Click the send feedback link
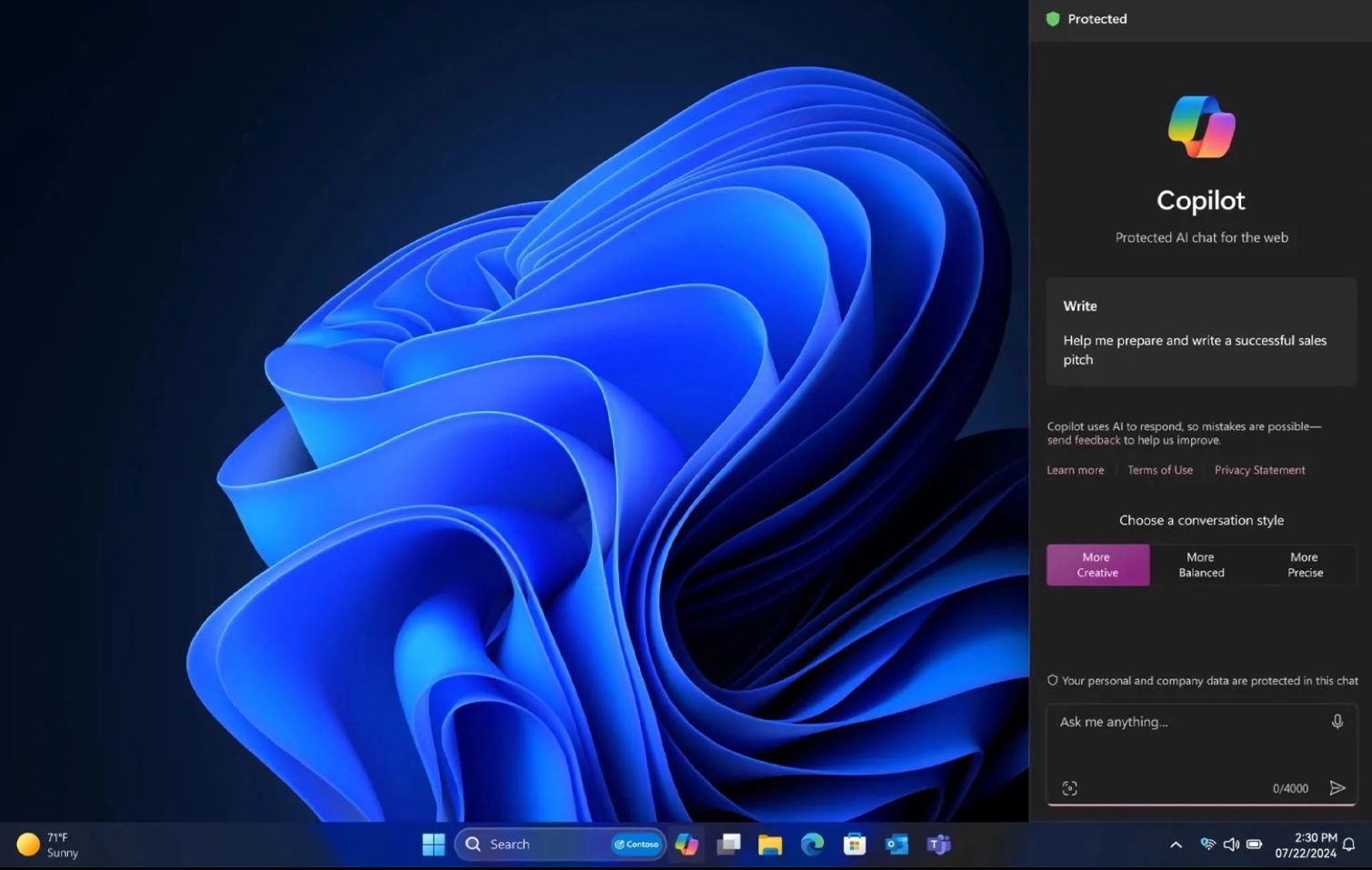 pyautogui.click(x=1084, y=440)
